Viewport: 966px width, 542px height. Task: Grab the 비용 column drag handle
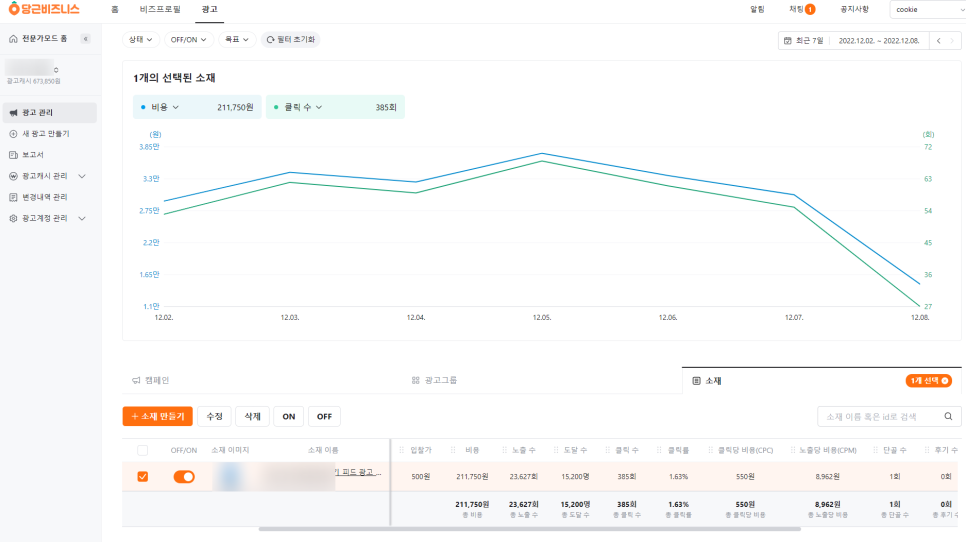(453, 450)
